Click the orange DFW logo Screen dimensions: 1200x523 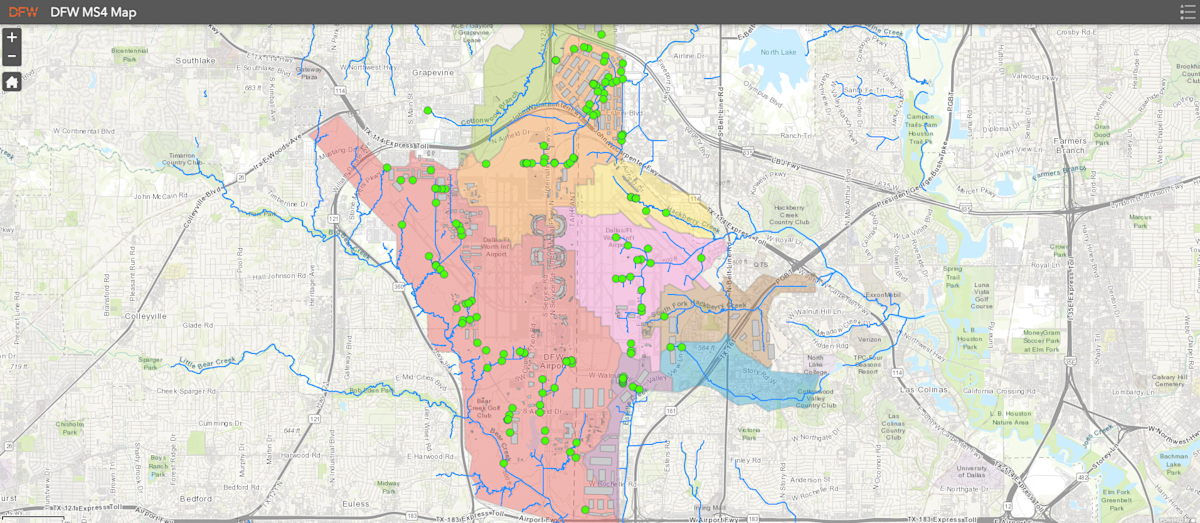click(x=23, y=12)
